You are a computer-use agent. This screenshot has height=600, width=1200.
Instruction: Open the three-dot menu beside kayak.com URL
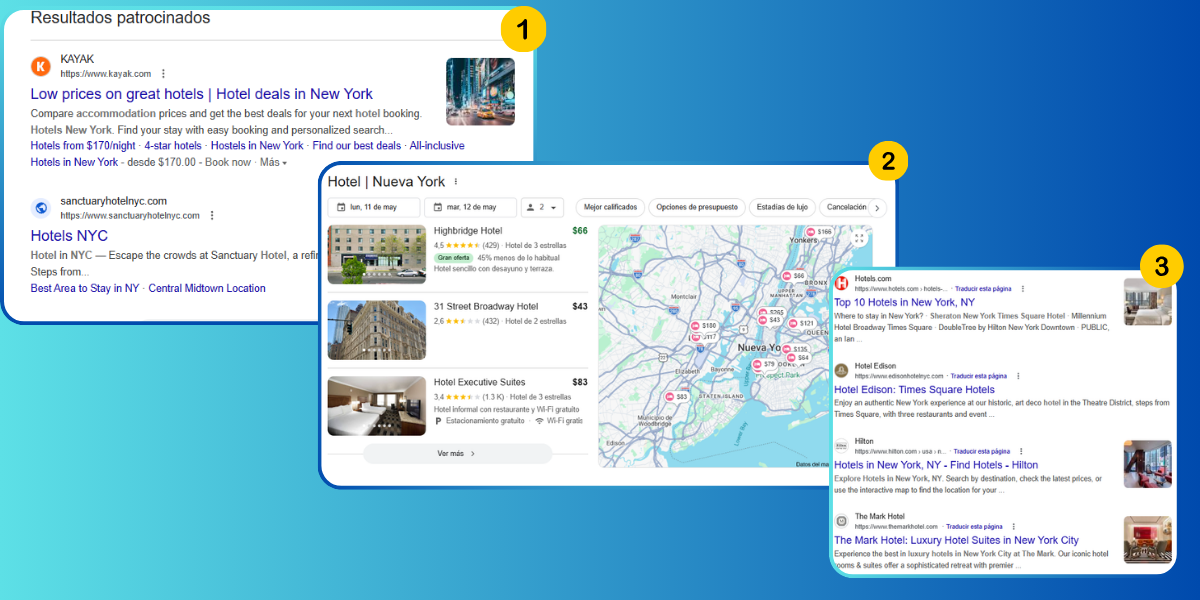tap(164, 74)
